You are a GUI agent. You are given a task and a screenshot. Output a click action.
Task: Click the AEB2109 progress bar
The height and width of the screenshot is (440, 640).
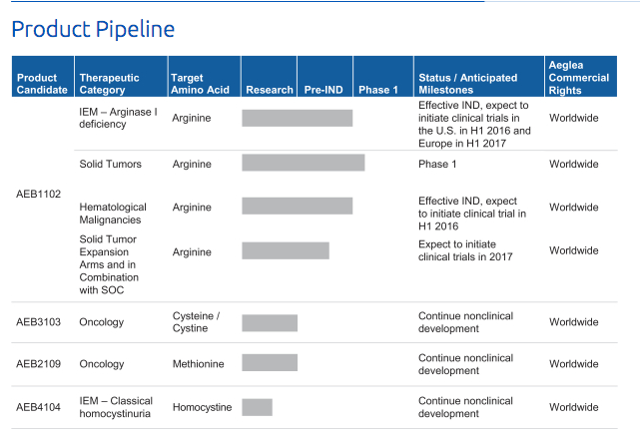coord(270,362)
